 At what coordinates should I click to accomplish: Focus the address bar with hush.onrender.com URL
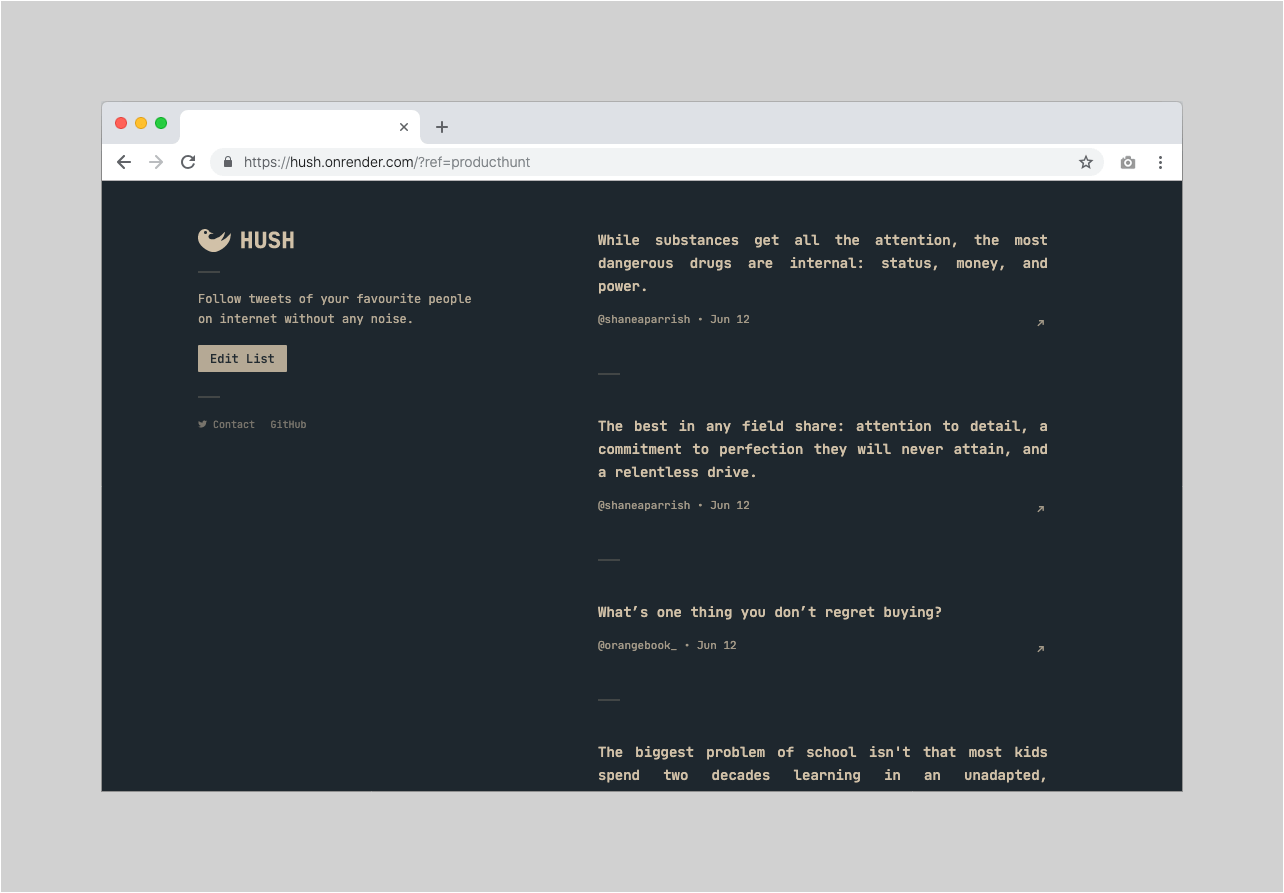(656, 162)
